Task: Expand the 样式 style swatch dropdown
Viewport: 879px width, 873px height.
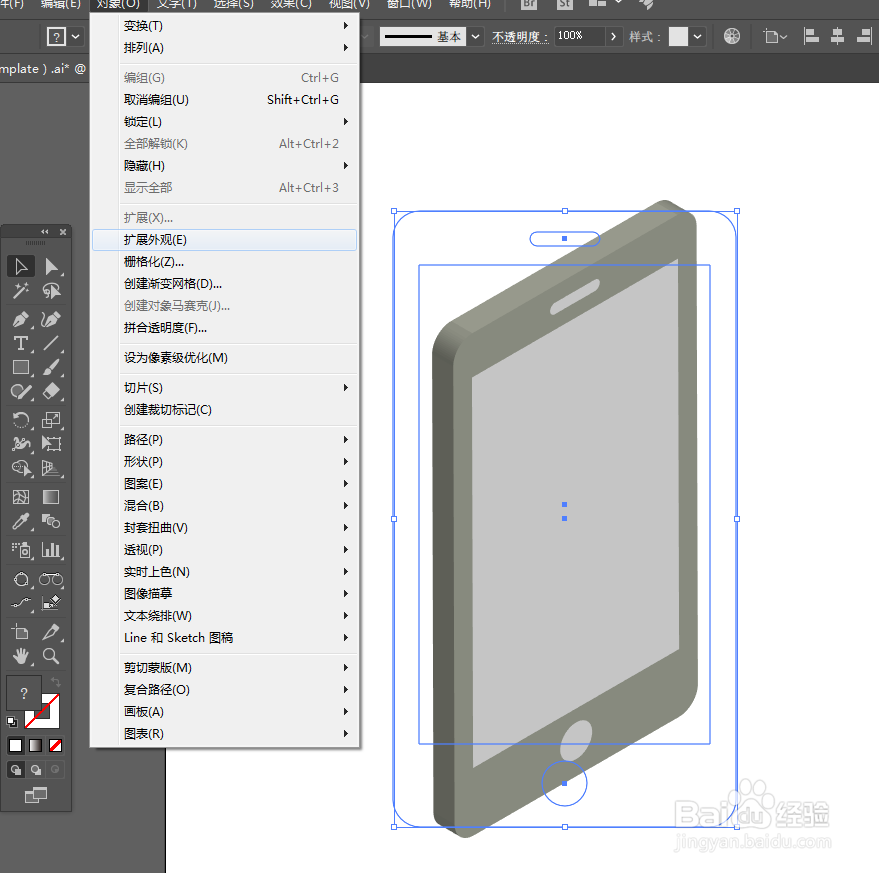Action: click(697, 37)
